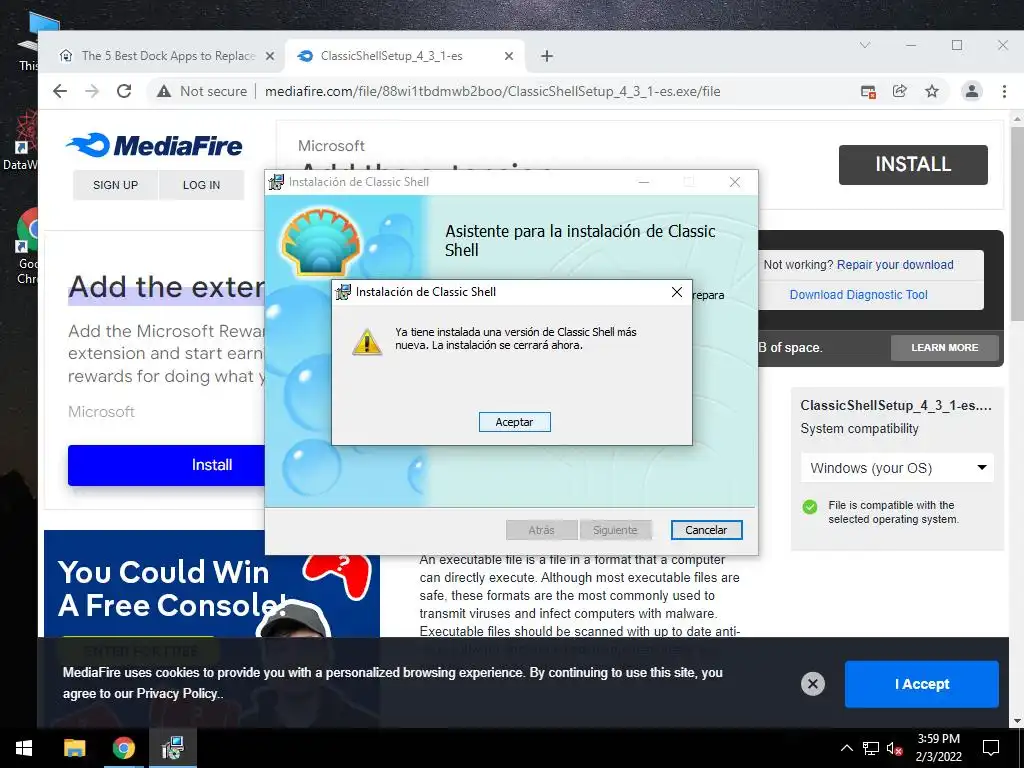Minimize the Classic Shell installer wizard
The height and width of the screenshot is (768, 1024).
point(644,182)
